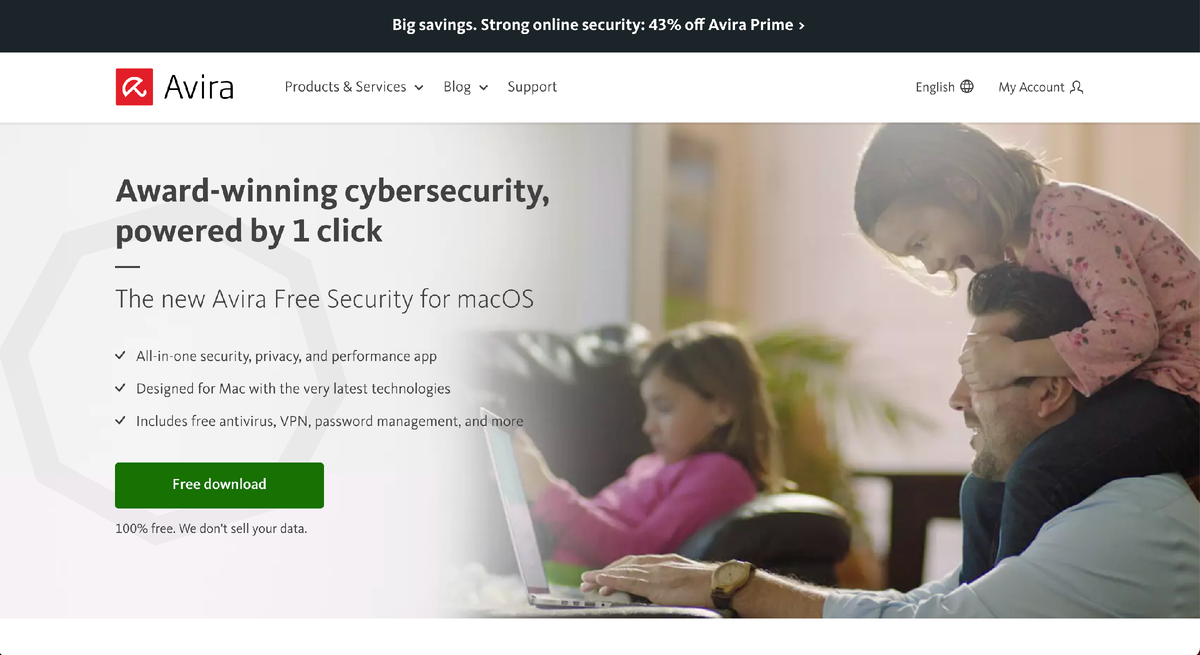Open the English language selector
The width and height of the screenshot is (1200, 655).
tap(944, 87)
